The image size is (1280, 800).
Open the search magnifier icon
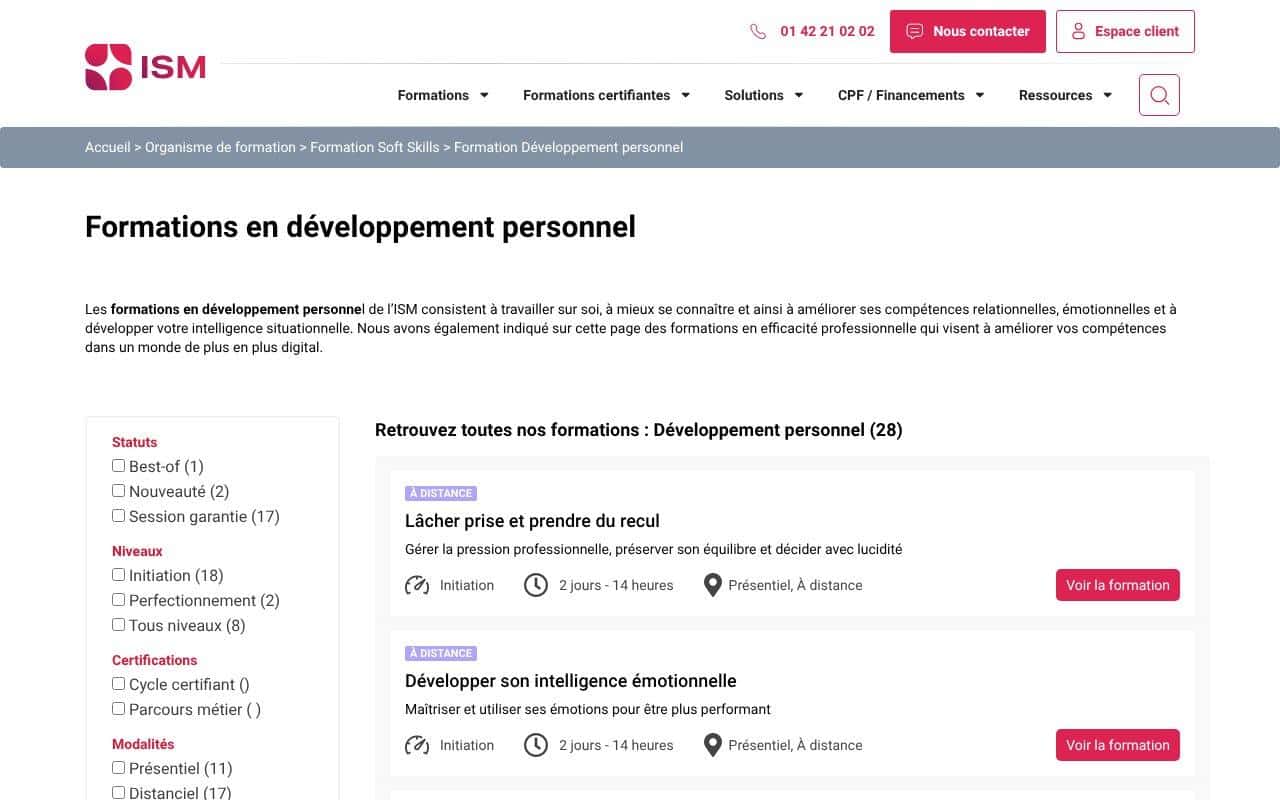[x=1159, y=95]
